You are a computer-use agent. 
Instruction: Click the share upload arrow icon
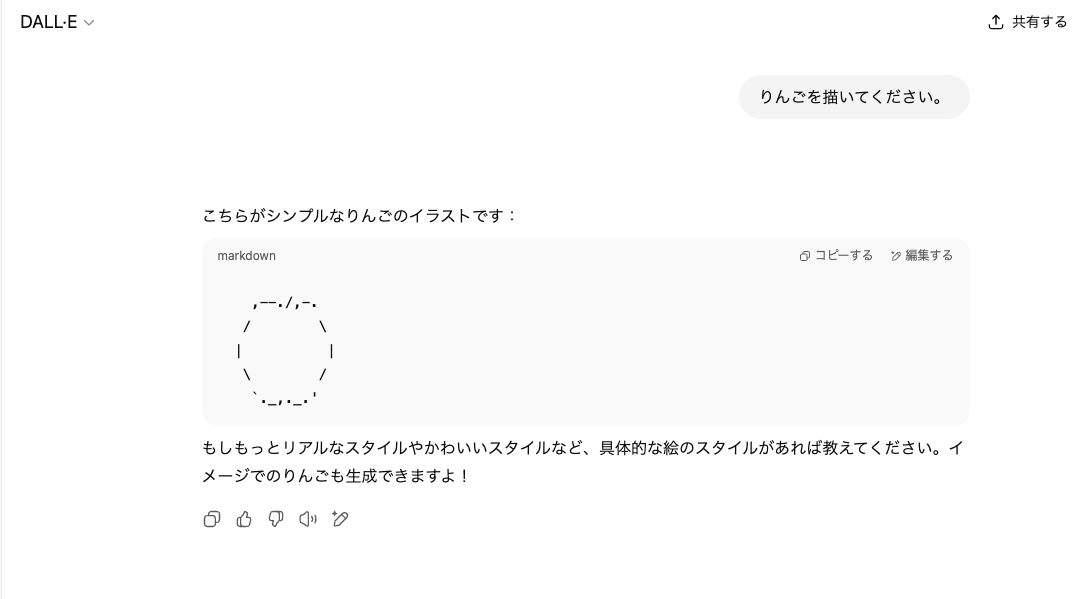[996, 22]
